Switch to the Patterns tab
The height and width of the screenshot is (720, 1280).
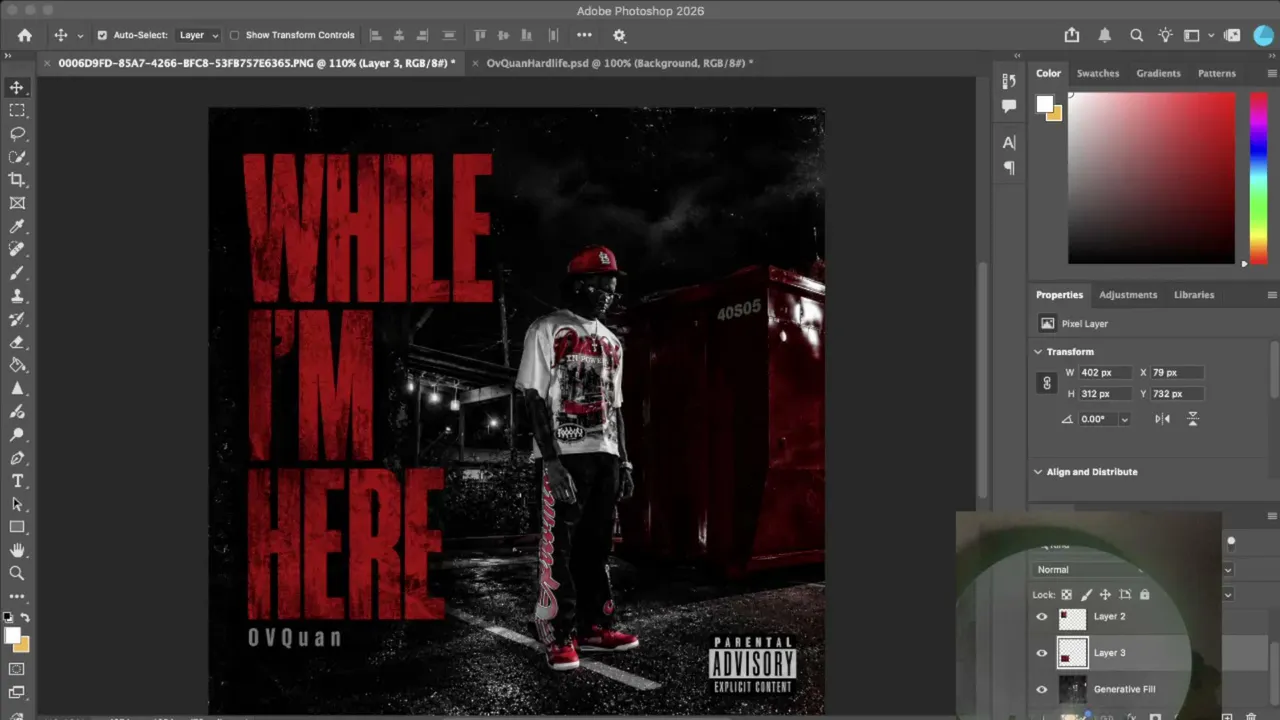1217,73
